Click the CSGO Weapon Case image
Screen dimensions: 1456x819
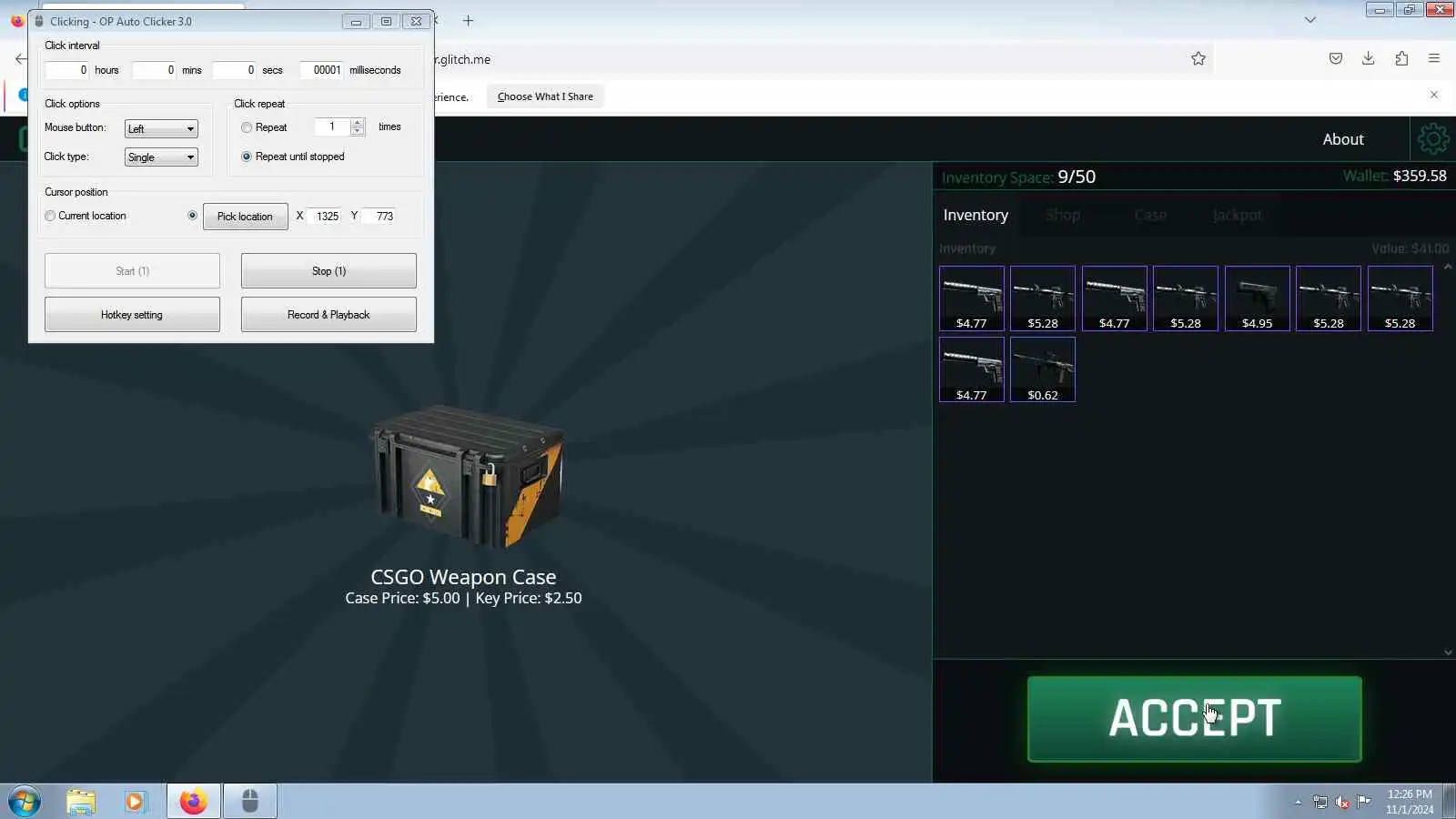click(x=465, y=476)
